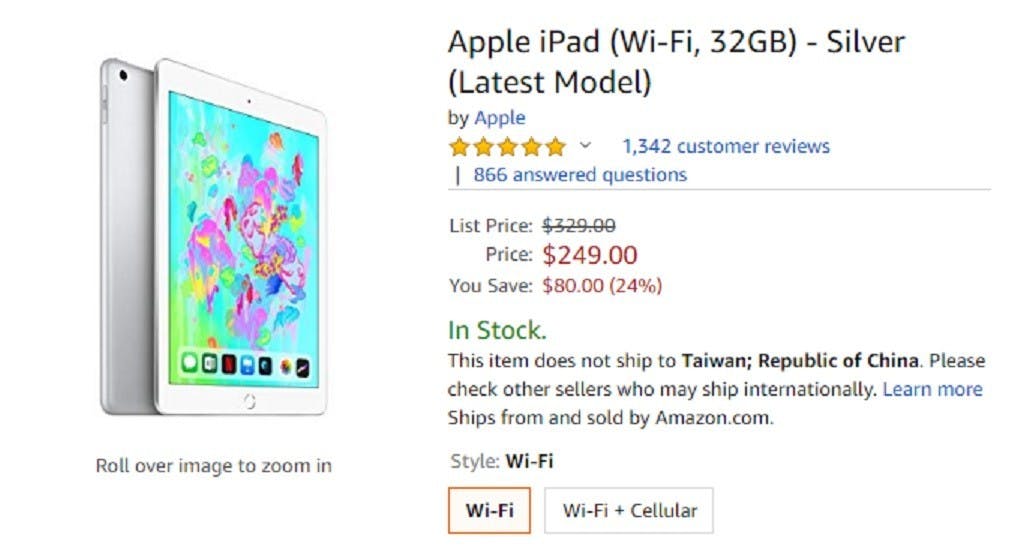The height and width of the screenshot is (550, 1024).
Task: Click 'Ships from and sold by Amazon.com' text
Action: 610,418
